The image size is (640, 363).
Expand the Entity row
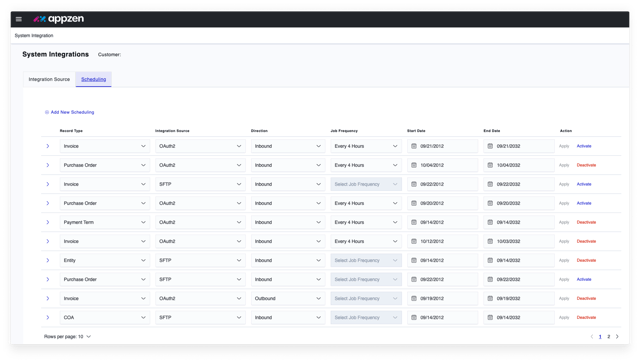click(x=48, y=261)
